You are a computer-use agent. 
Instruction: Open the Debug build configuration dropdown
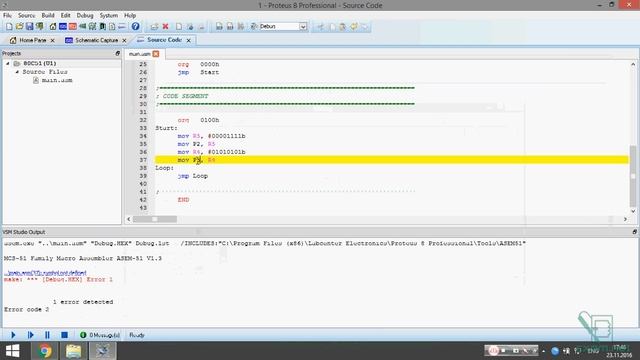pos(303,27)
